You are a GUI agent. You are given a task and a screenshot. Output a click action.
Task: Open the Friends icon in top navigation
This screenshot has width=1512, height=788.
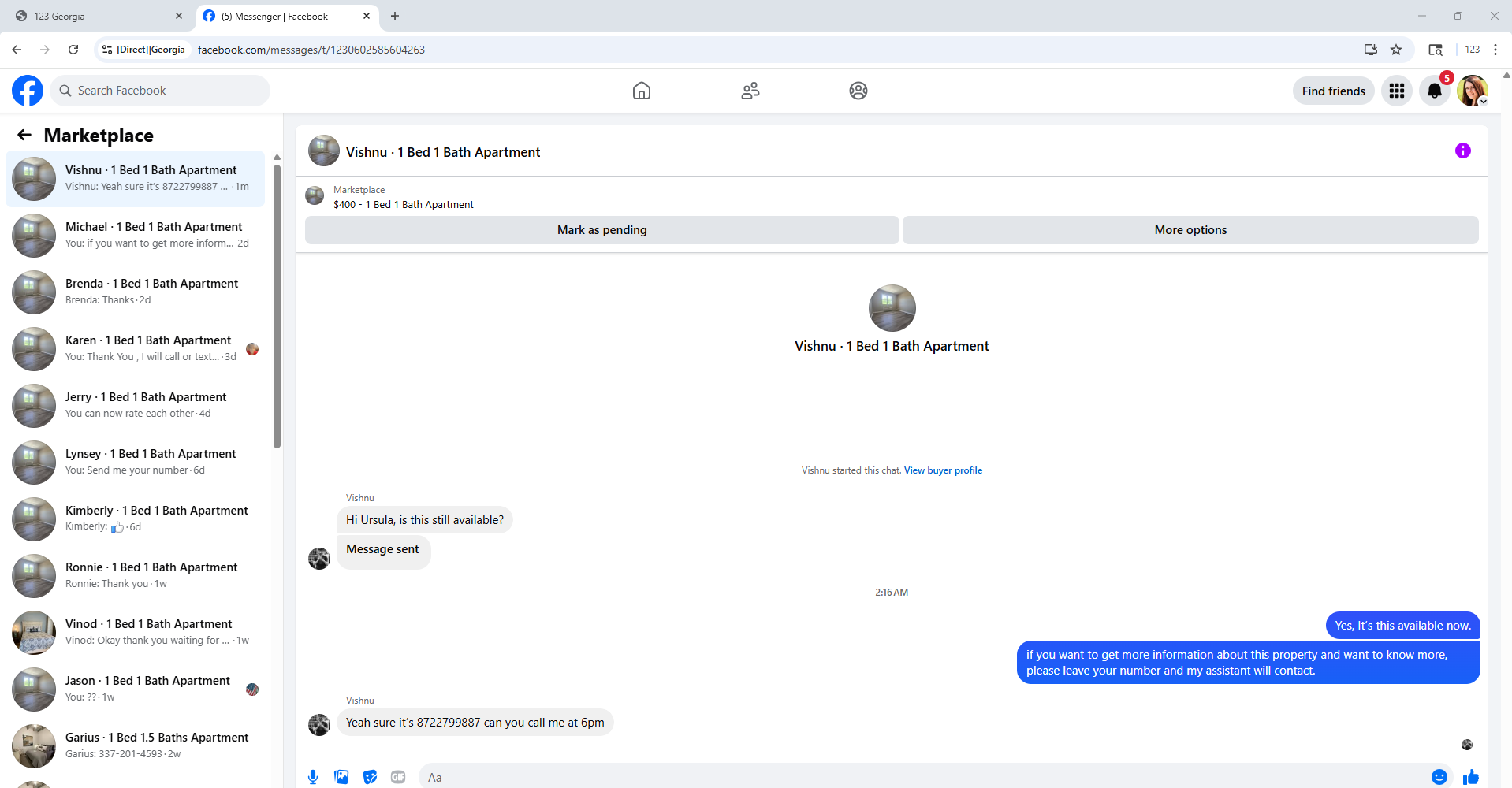point(750,91)
